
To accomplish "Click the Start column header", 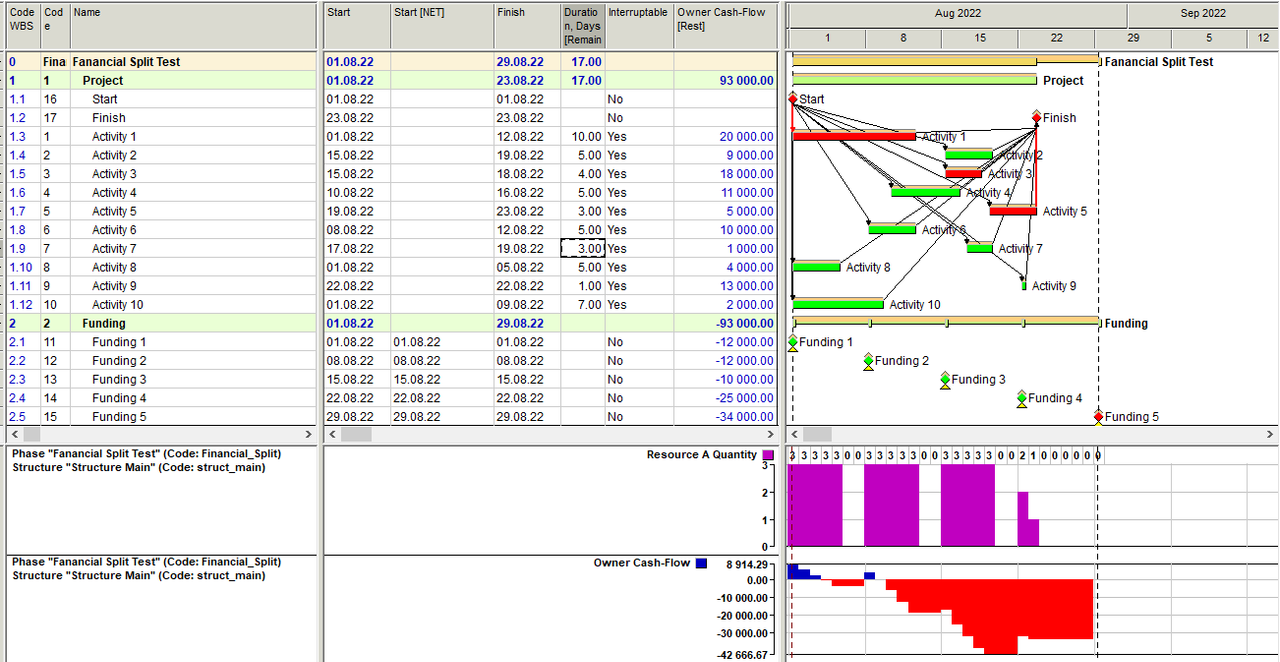I will click(x=356, y=26).
